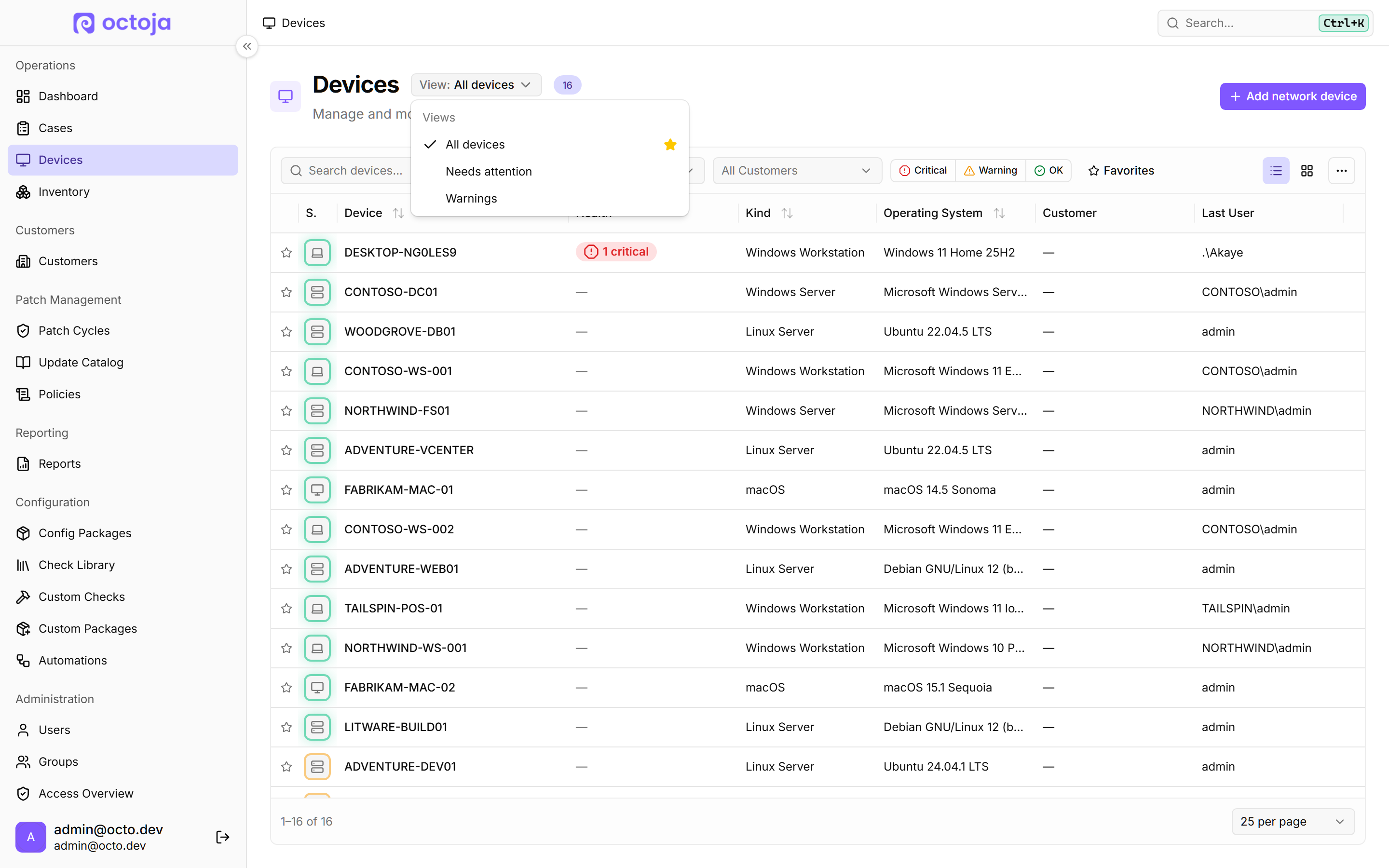Open Reports section

point(123,464)
